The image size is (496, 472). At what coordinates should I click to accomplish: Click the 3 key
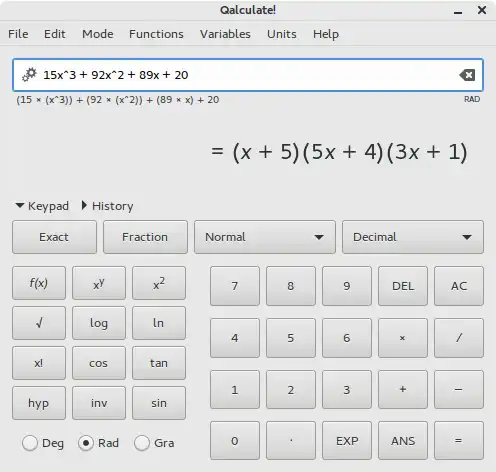click(347, 389)
